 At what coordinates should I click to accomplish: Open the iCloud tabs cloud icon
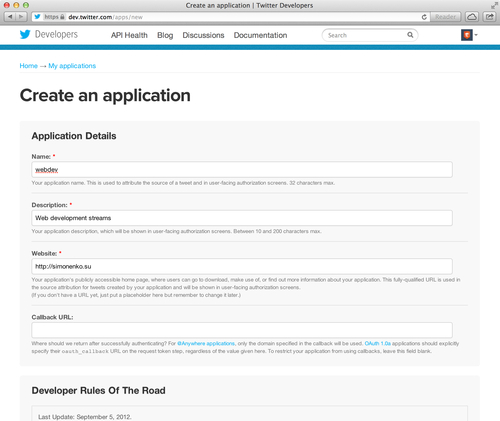472,16
